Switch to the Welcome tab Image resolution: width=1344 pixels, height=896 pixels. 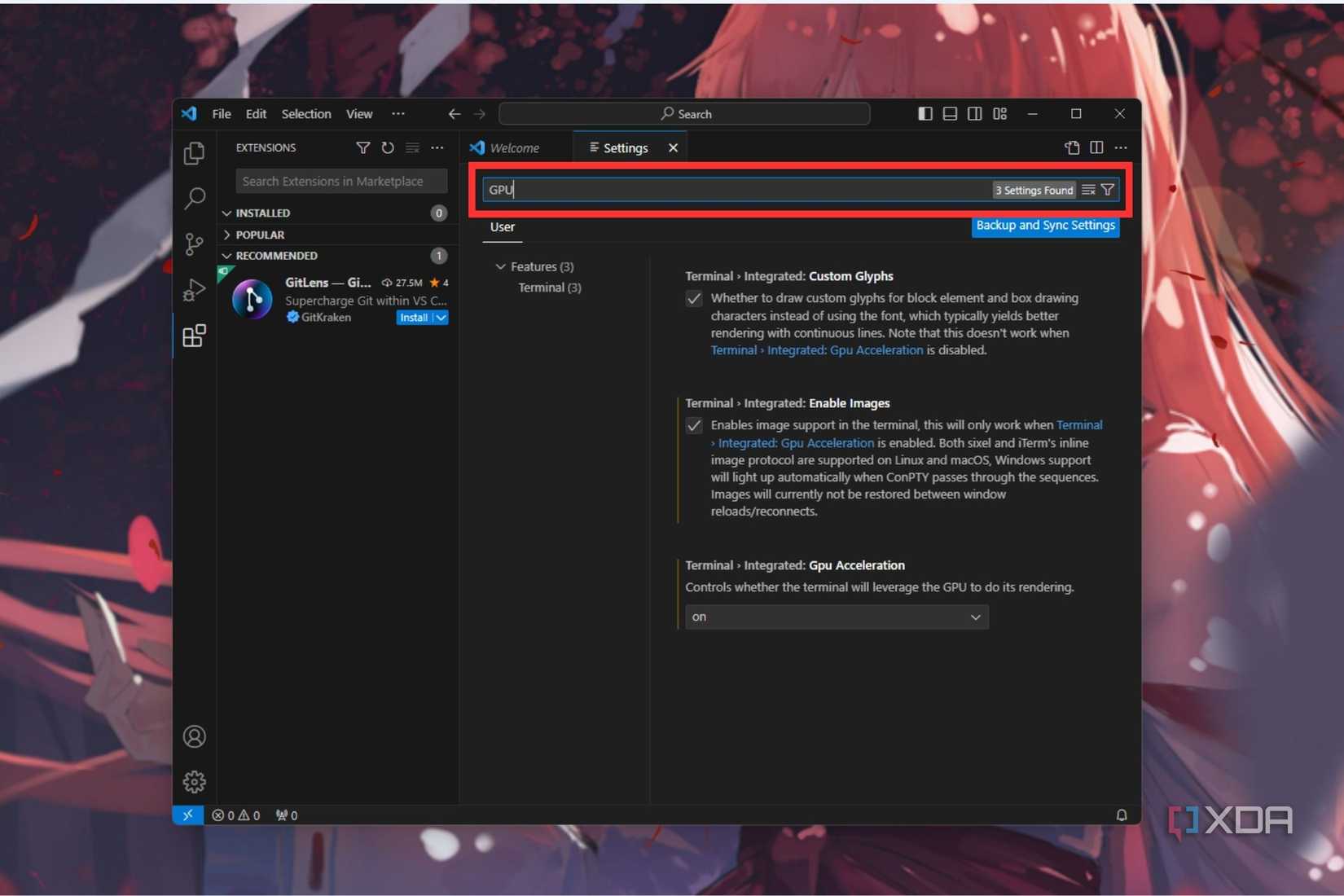point(514,148)
